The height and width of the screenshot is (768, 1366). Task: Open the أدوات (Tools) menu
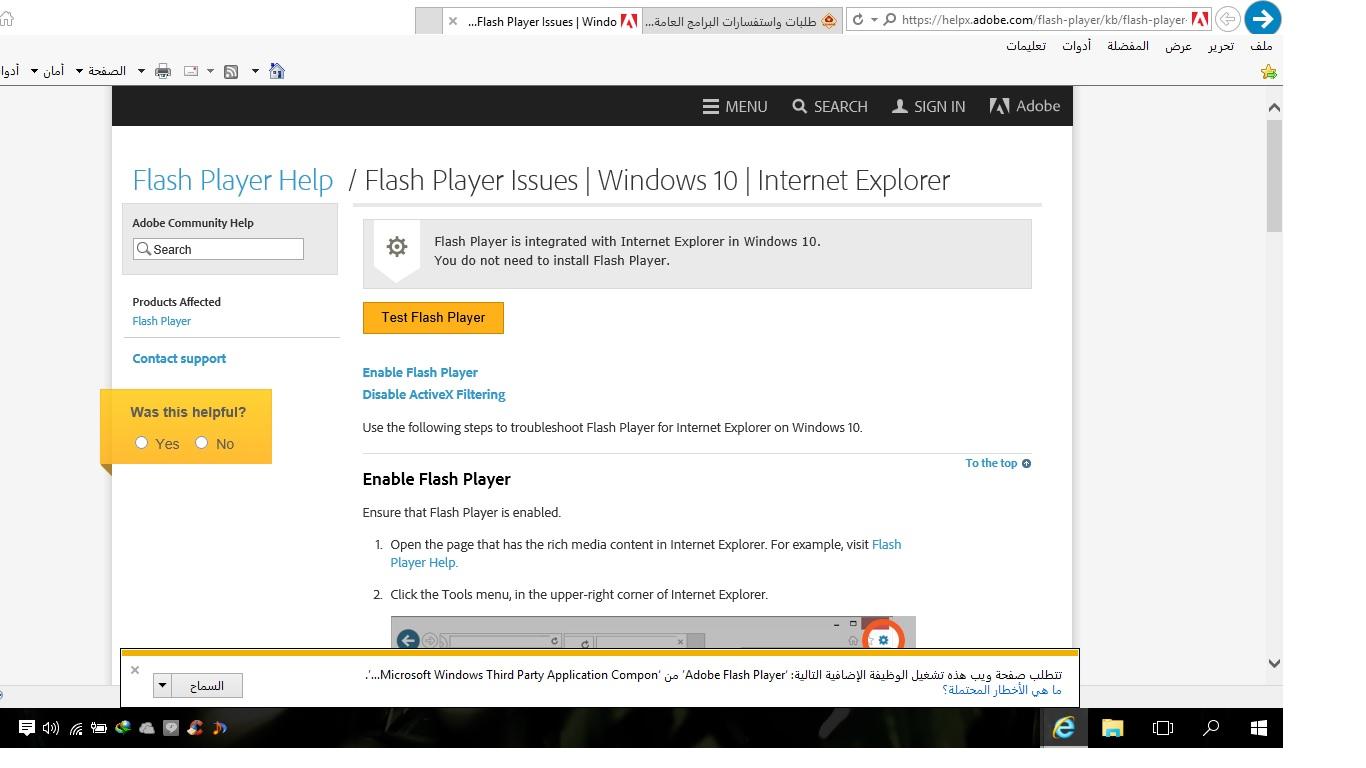point(1076,46)
